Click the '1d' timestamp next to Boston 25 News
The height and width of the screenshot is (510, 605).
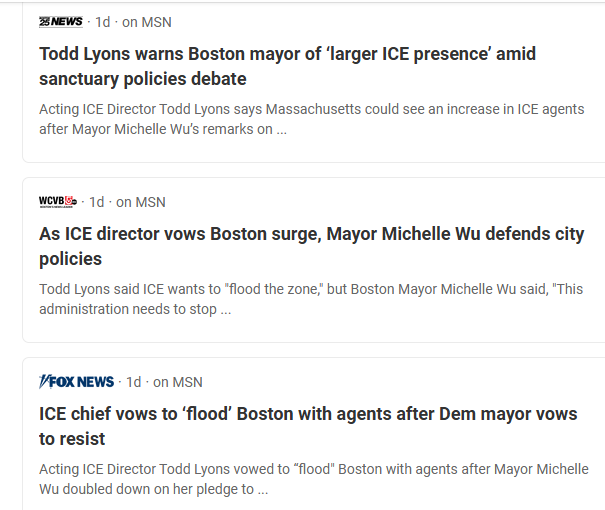click(x=102, y=22)
